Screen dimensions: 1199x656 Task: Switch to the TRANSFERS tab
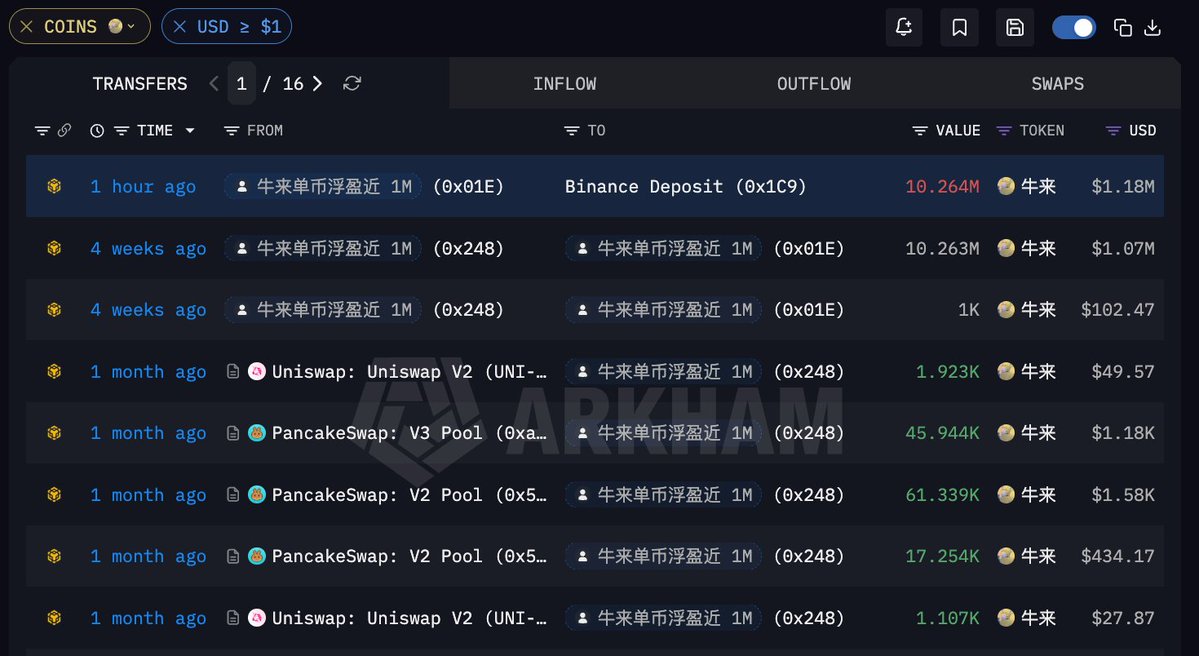click(x=140, y=83)
